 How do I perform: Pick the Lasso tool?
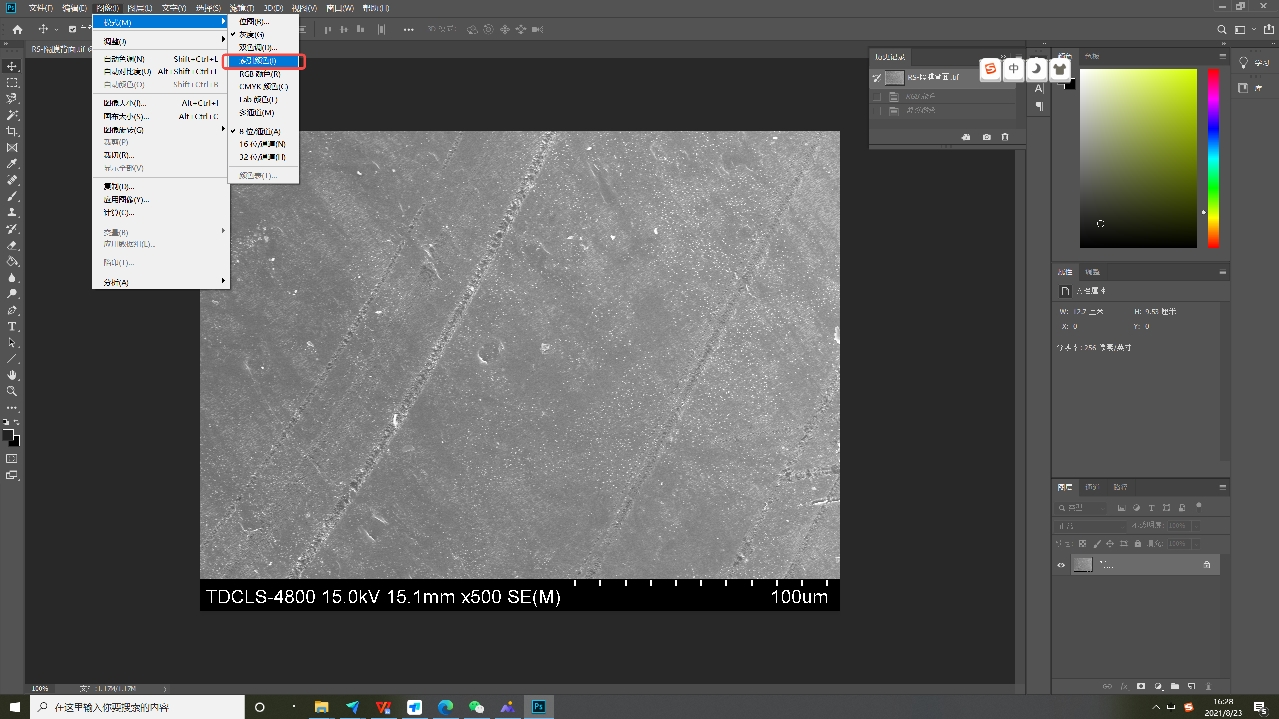tap(12, 98)
